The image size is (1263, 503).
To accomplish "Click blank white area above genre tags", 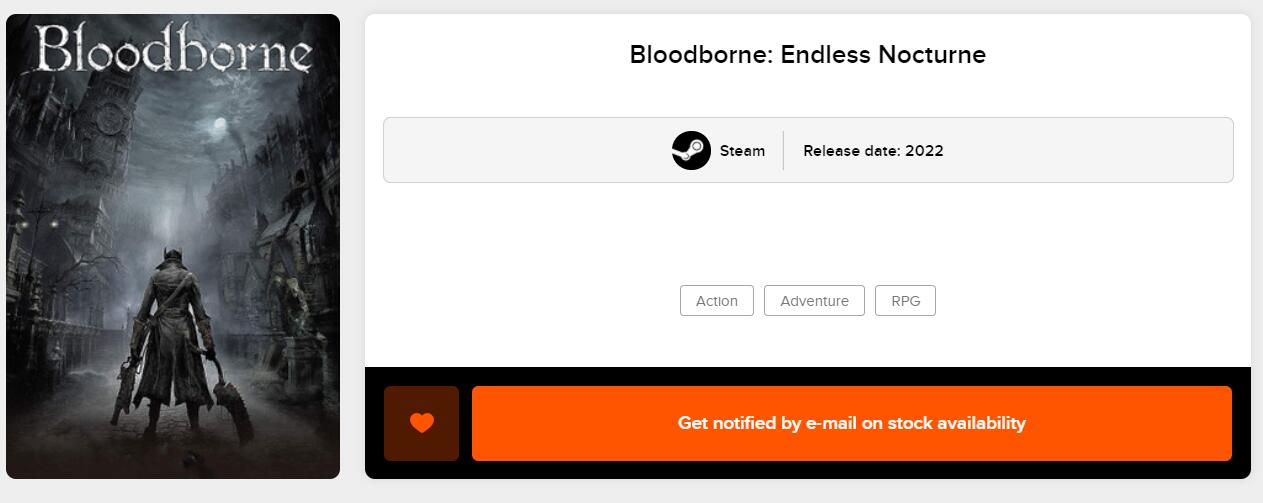I will [x=807, y=235].
